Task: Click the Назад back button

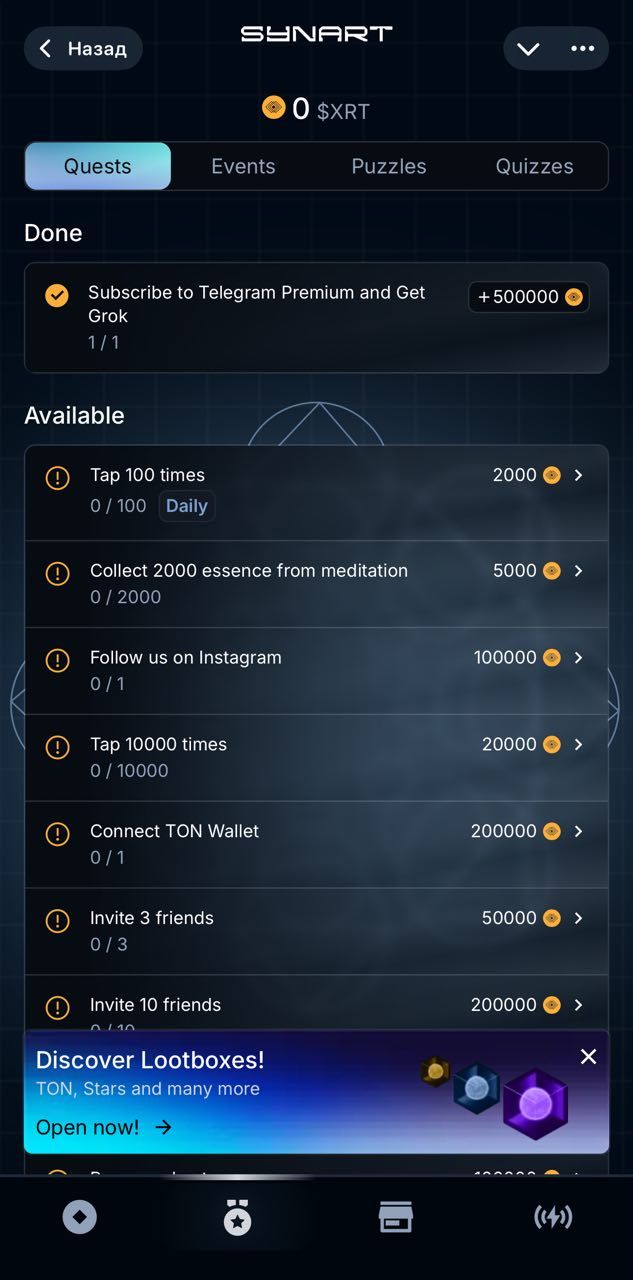Action: coord(83,48)
